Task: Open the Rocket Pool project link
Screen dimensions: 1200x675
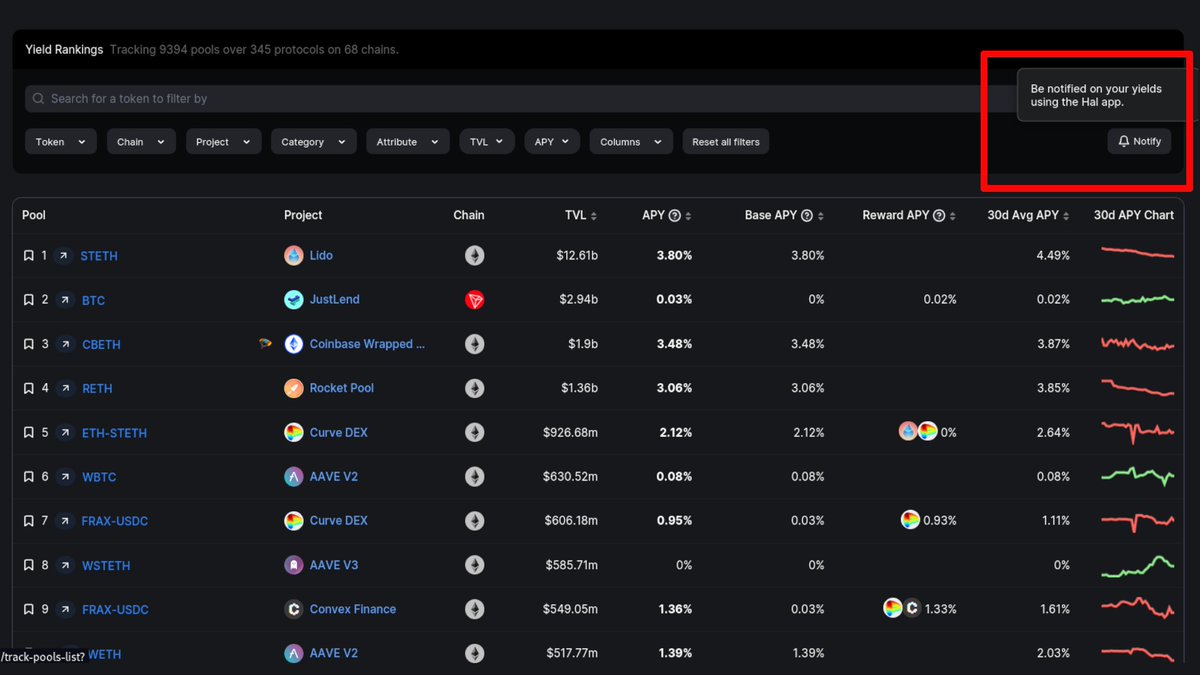Action: pos(342,388)
